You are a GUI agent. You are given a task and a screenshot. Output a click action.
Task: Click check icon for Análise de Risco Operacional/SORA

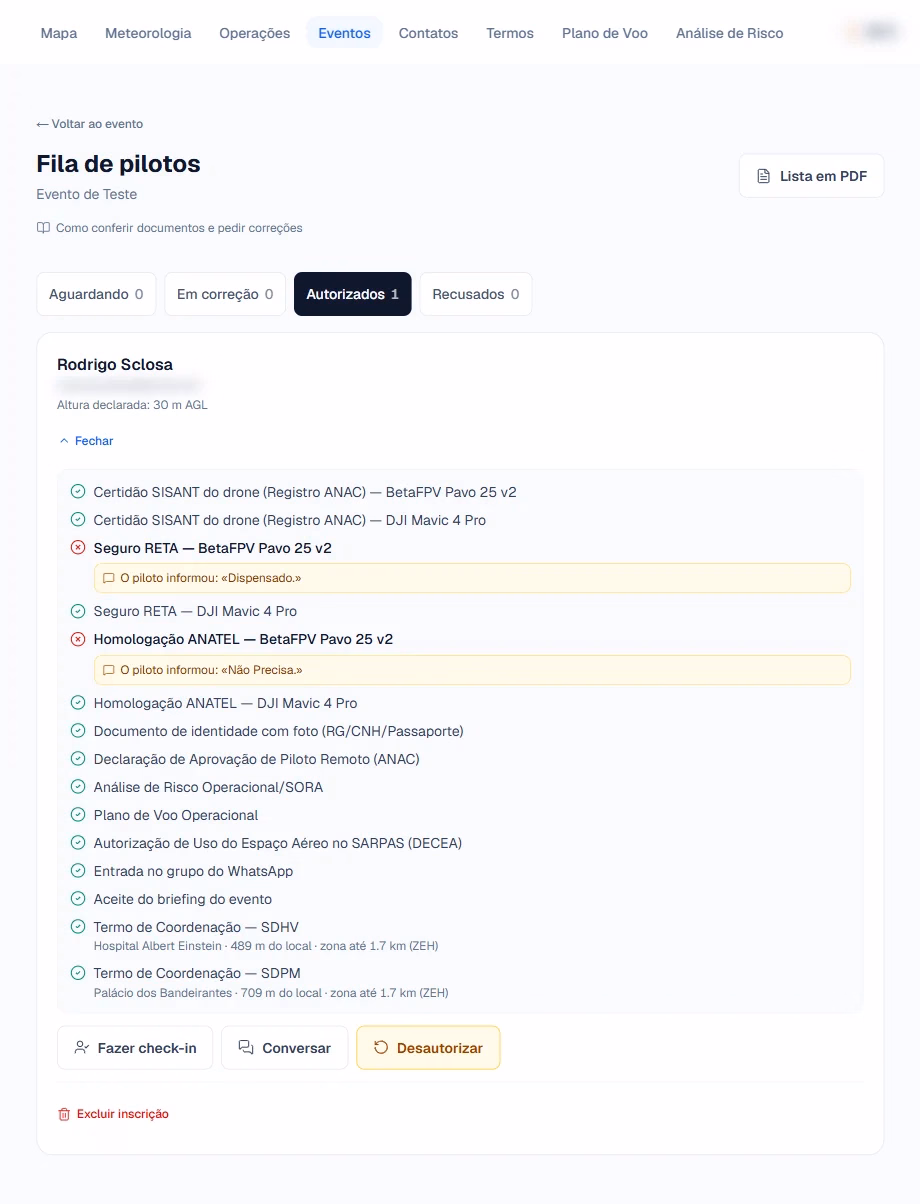tap(78, 787)
